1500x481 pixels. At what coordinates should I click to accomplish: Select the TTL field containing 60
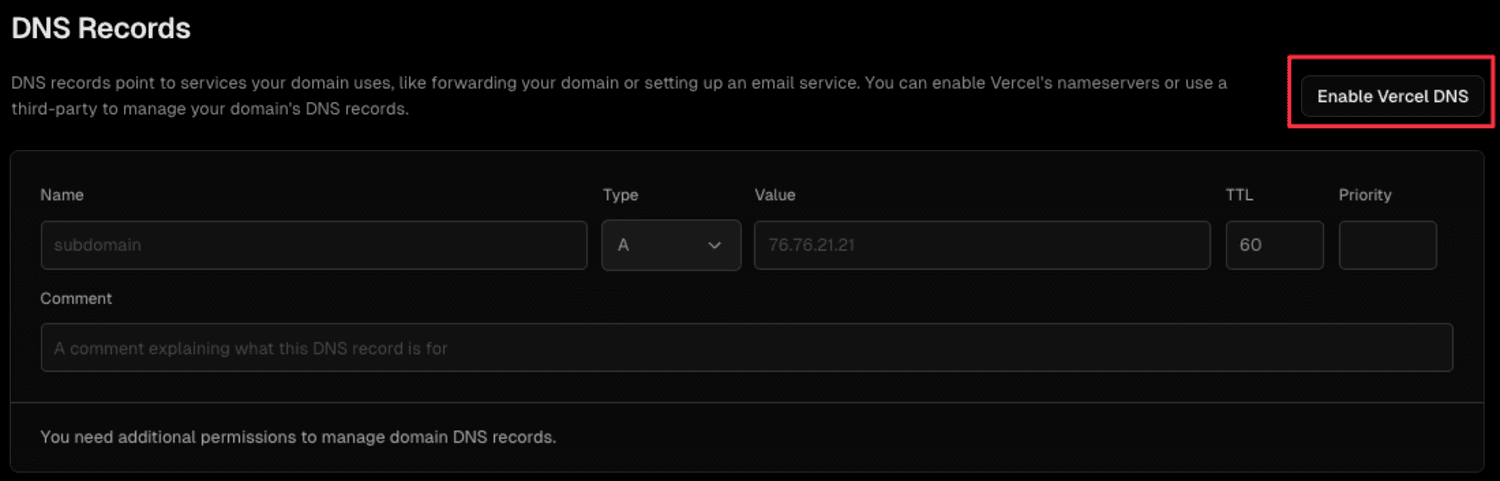(x=1274, y=245)
